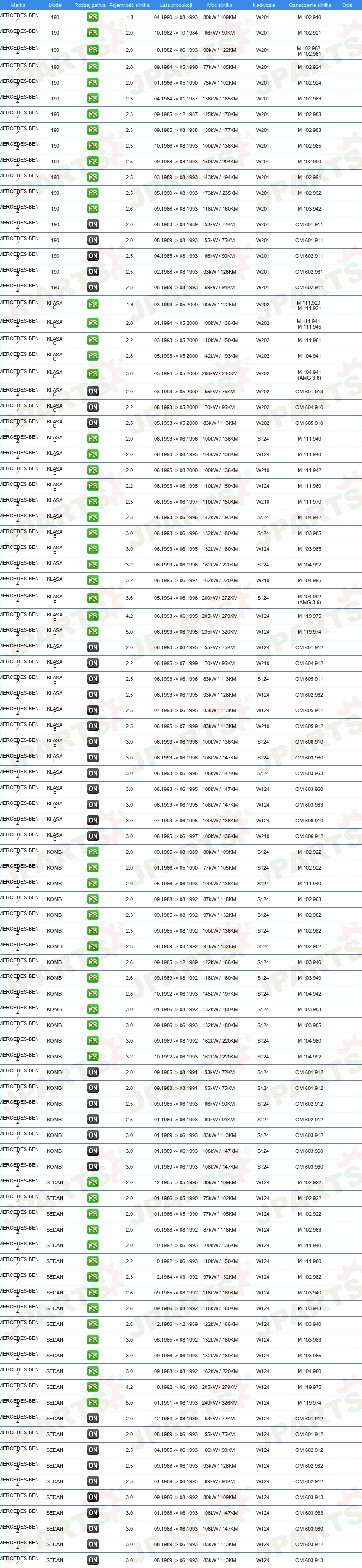Click the Rodzaj paliwa column header
The width and height of the screenshot is (362, 1568).
(90, 5)
